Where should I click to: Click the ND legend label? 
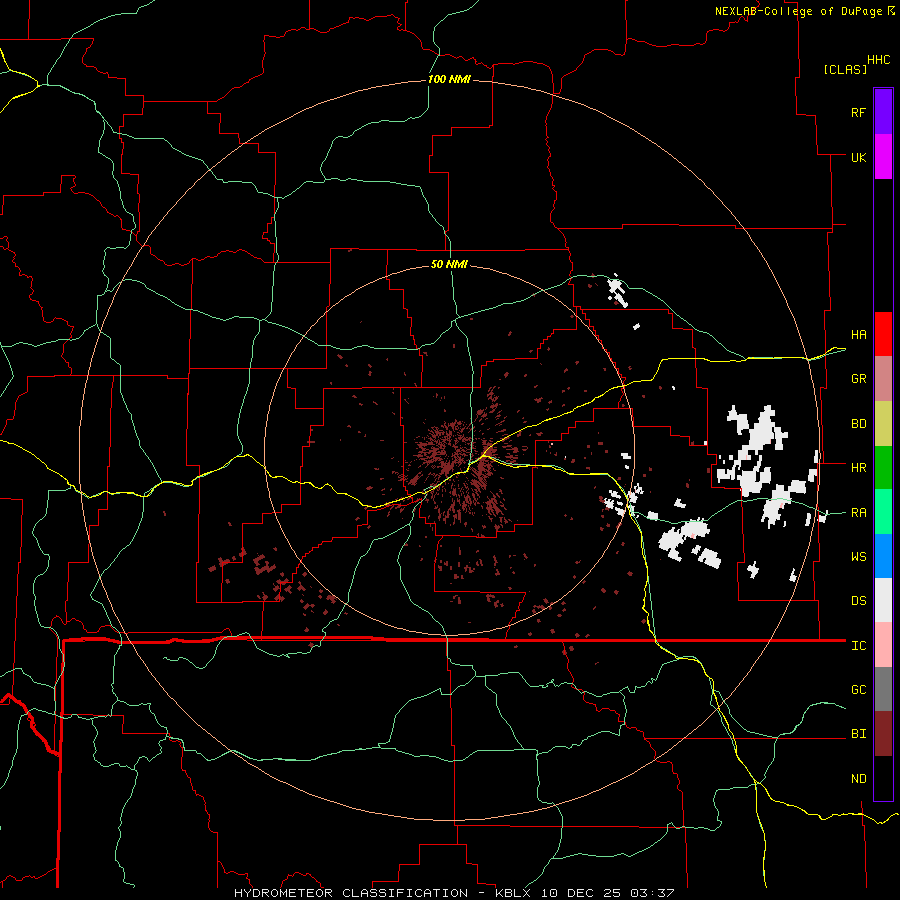[858, 779]
